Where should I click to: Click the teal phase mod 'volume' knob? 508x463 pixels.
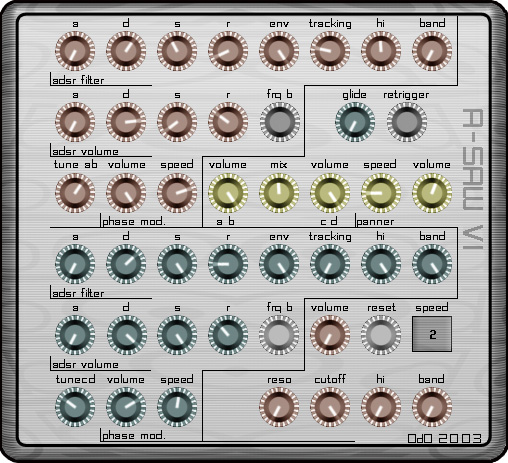126,407
